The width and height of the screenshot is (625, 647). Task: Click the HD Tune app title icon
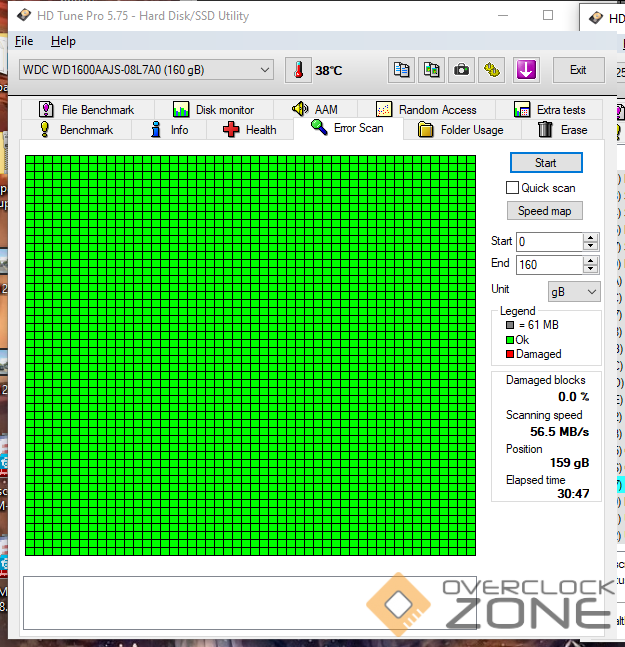coord(24,16)
